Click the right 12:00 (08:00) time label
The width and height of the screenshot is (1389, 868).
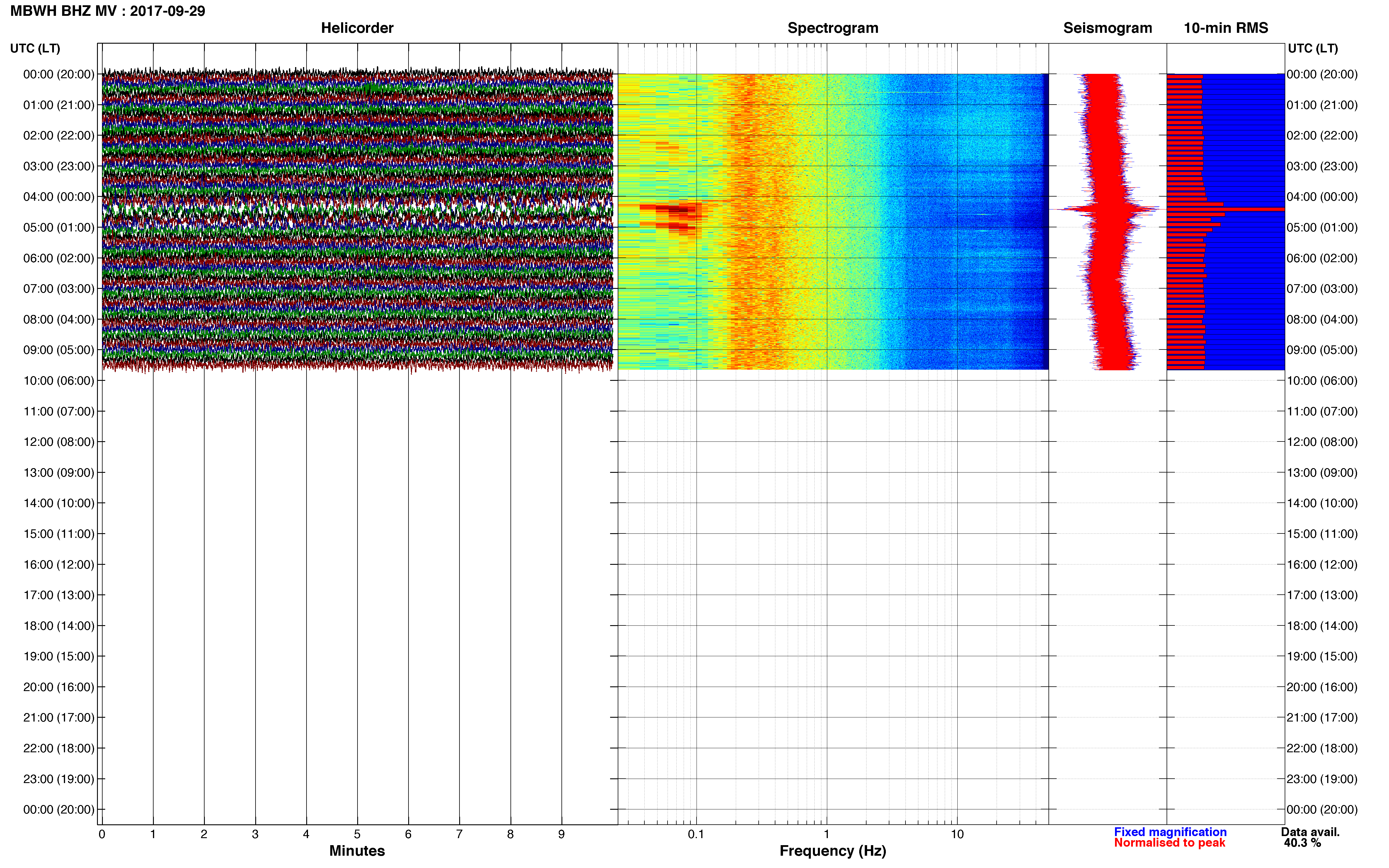click(1322, 442)
